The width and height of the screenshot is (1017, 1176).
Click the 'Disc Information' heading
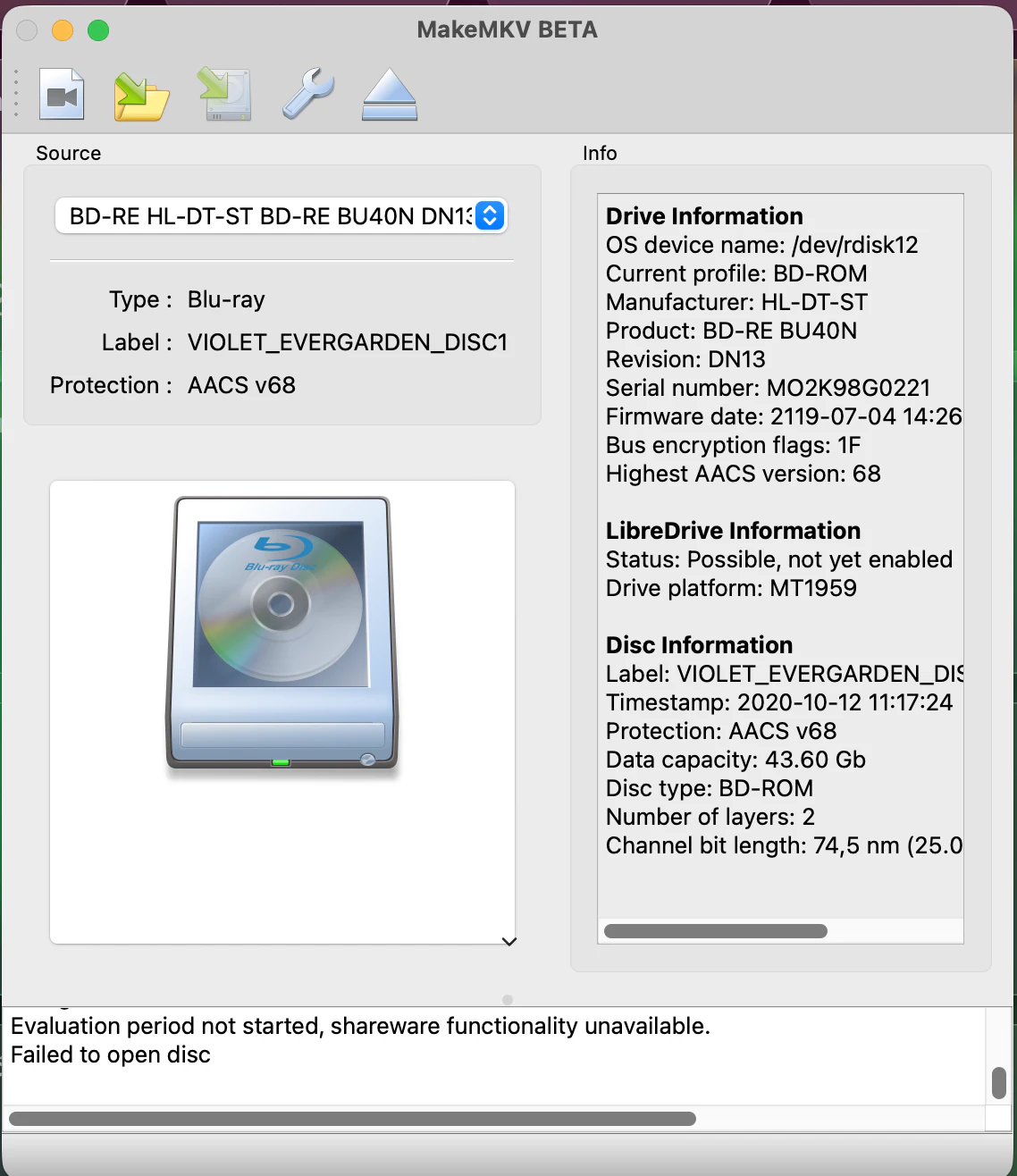click(699, 645)
